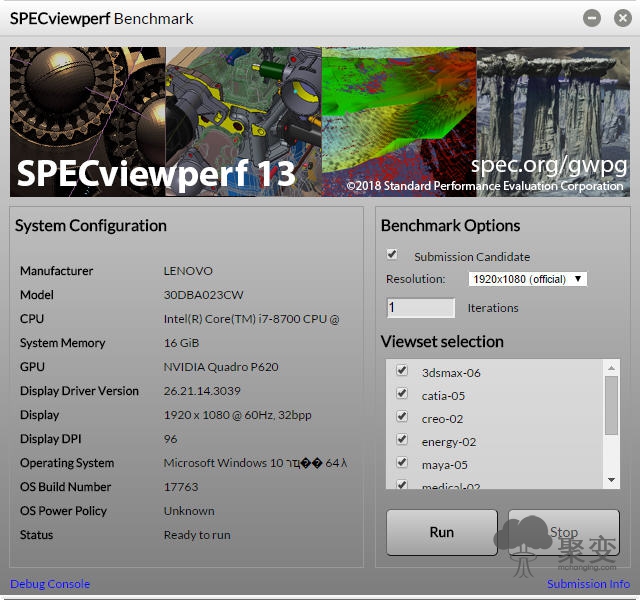Click OS build number 17763
The height and width of the screenshot is (600, 640).
click(181, 487)
